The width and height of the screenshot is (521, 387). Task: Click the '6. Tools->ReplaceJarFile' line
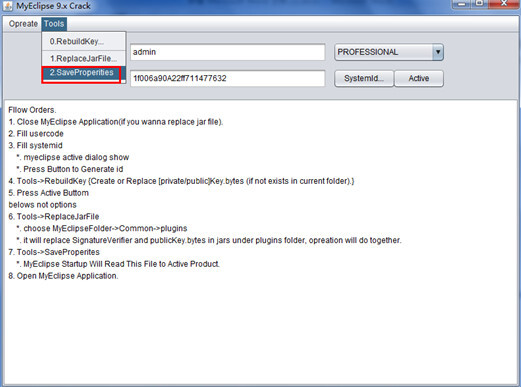(x=54, y=217)
